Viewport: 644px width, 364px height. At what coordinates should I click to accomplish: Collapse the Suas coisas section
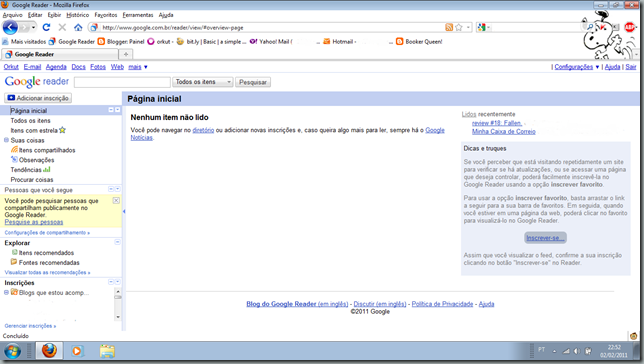(x=6, y=140)
